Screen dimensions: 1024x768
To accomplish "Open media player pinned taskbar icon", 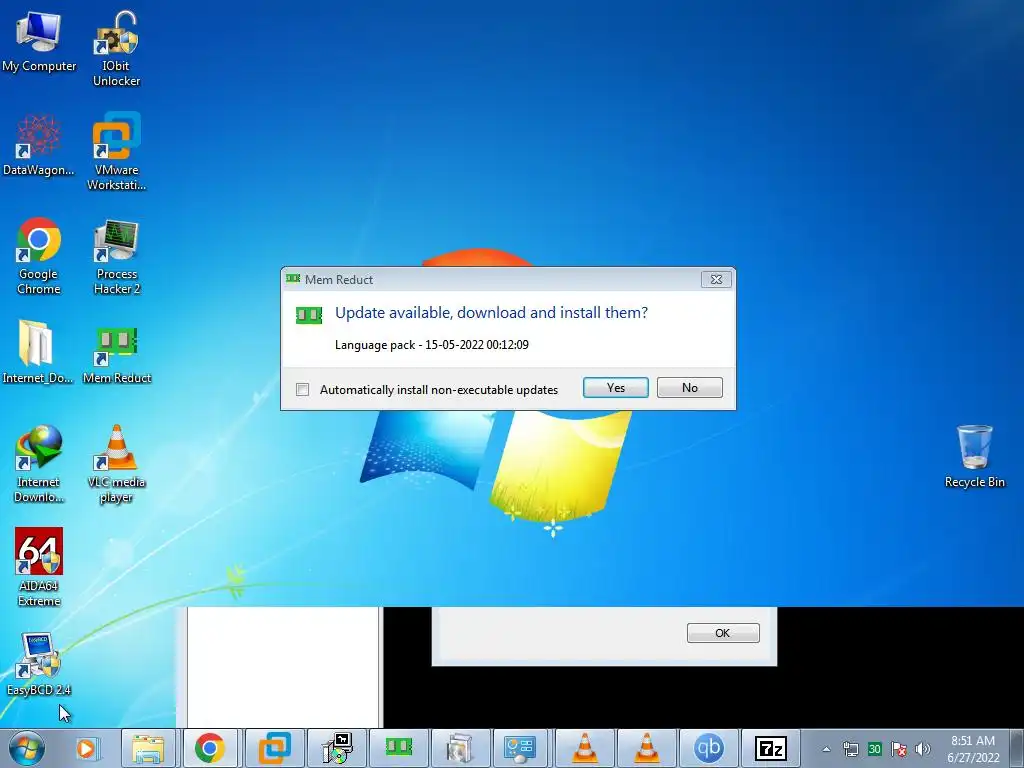I will pyautogui.click(x=86, y=748).
